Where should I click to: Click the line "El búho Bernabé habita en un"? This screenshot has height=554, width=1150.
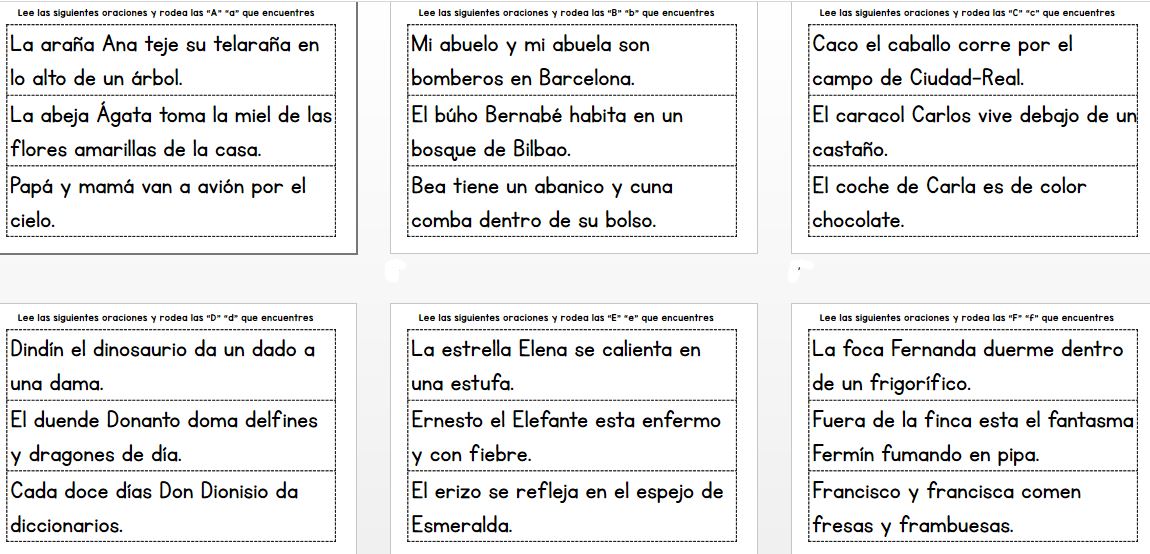coord(547,115)
